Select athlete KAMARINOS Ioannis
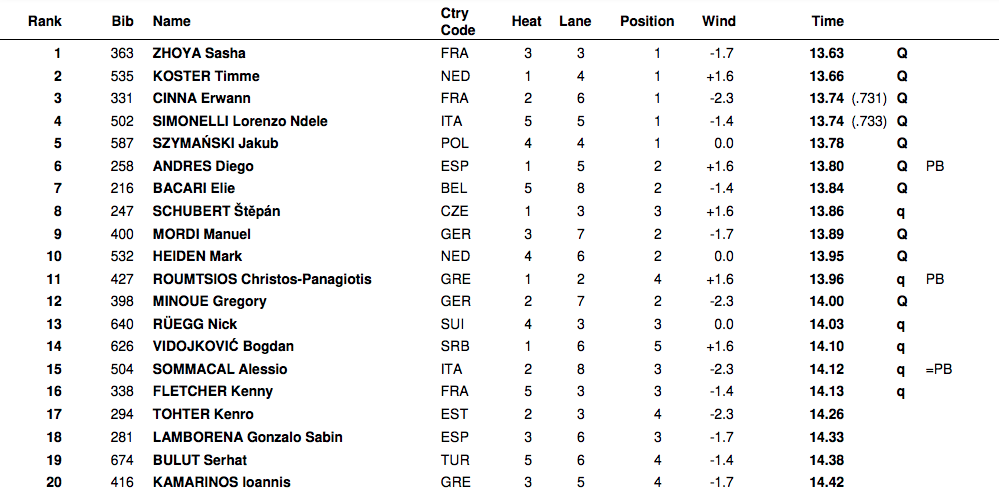 point(221,482)
